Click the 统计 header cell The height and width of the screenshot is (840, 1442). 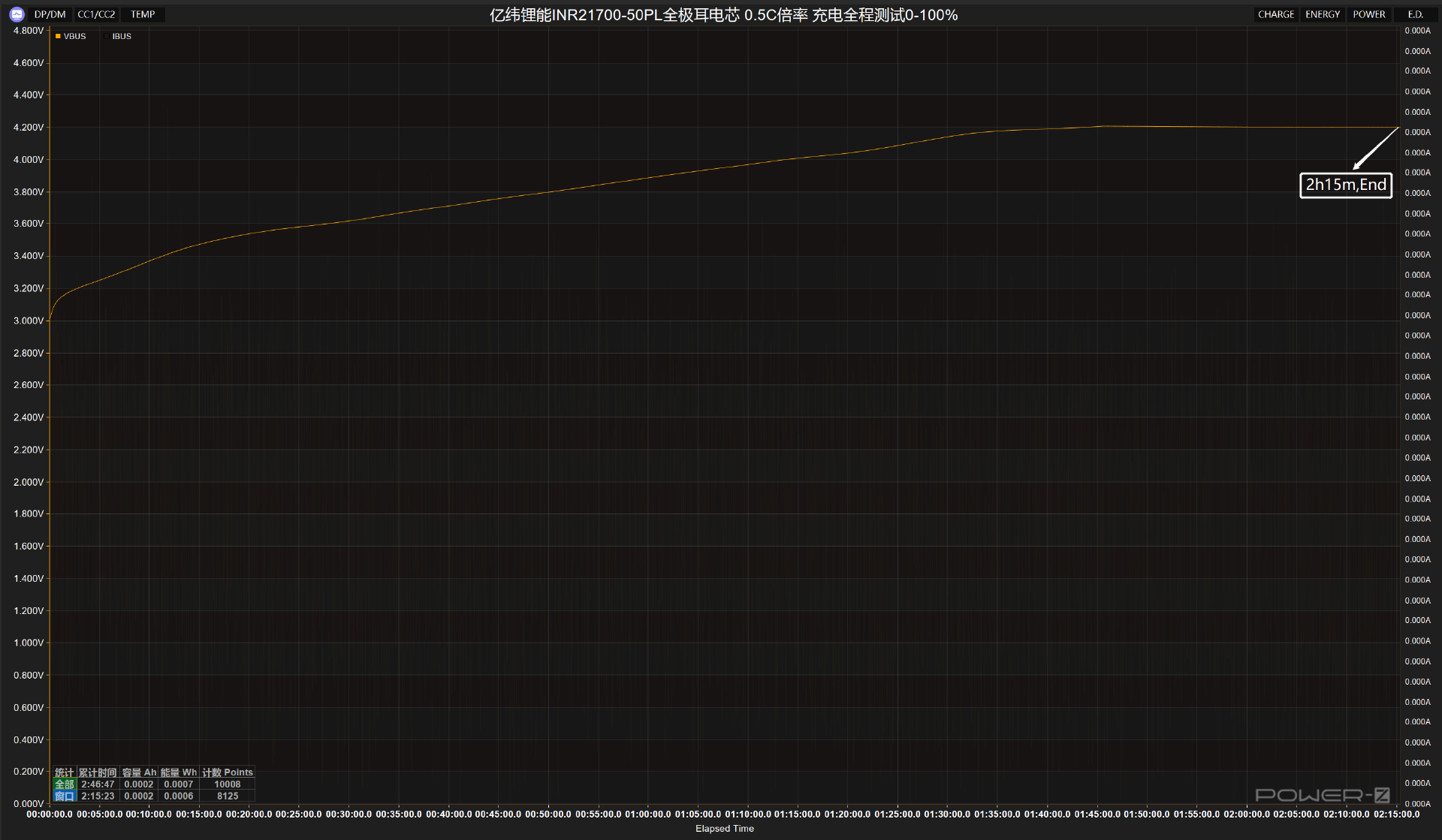click(65, 772)
